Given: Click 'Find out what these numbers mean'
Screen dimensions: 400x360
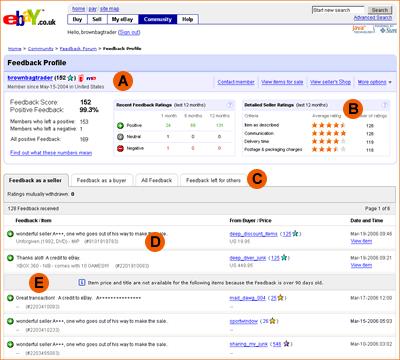Looking at the screenshot, I should pyautogui.click(x=51, y=153).
